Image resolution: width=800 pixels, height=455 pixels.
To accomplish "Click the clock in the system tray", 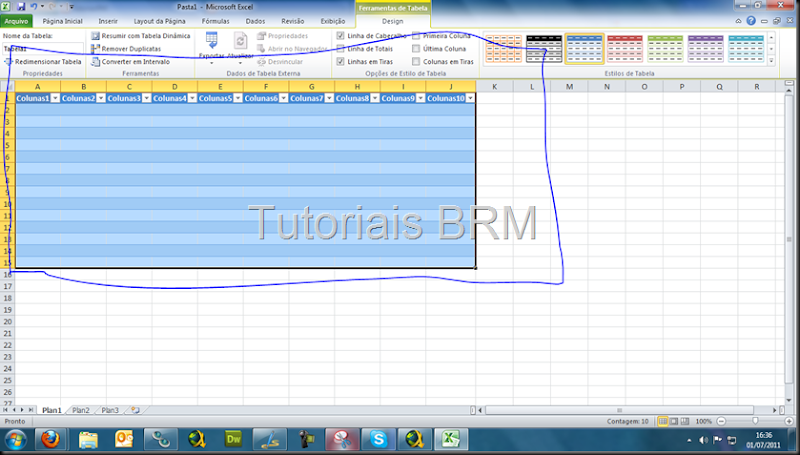I will [763, 440].
